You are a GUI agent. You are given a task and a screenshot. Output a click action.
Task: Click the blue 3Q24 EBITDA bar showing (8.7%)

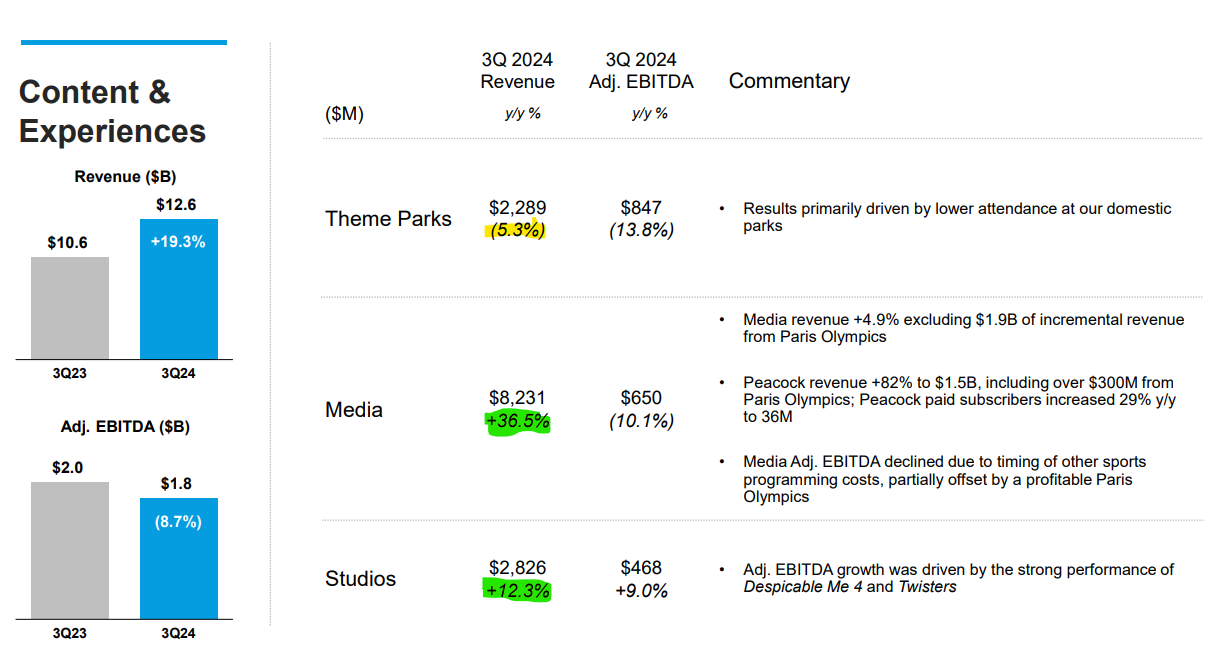click(179, 558)
